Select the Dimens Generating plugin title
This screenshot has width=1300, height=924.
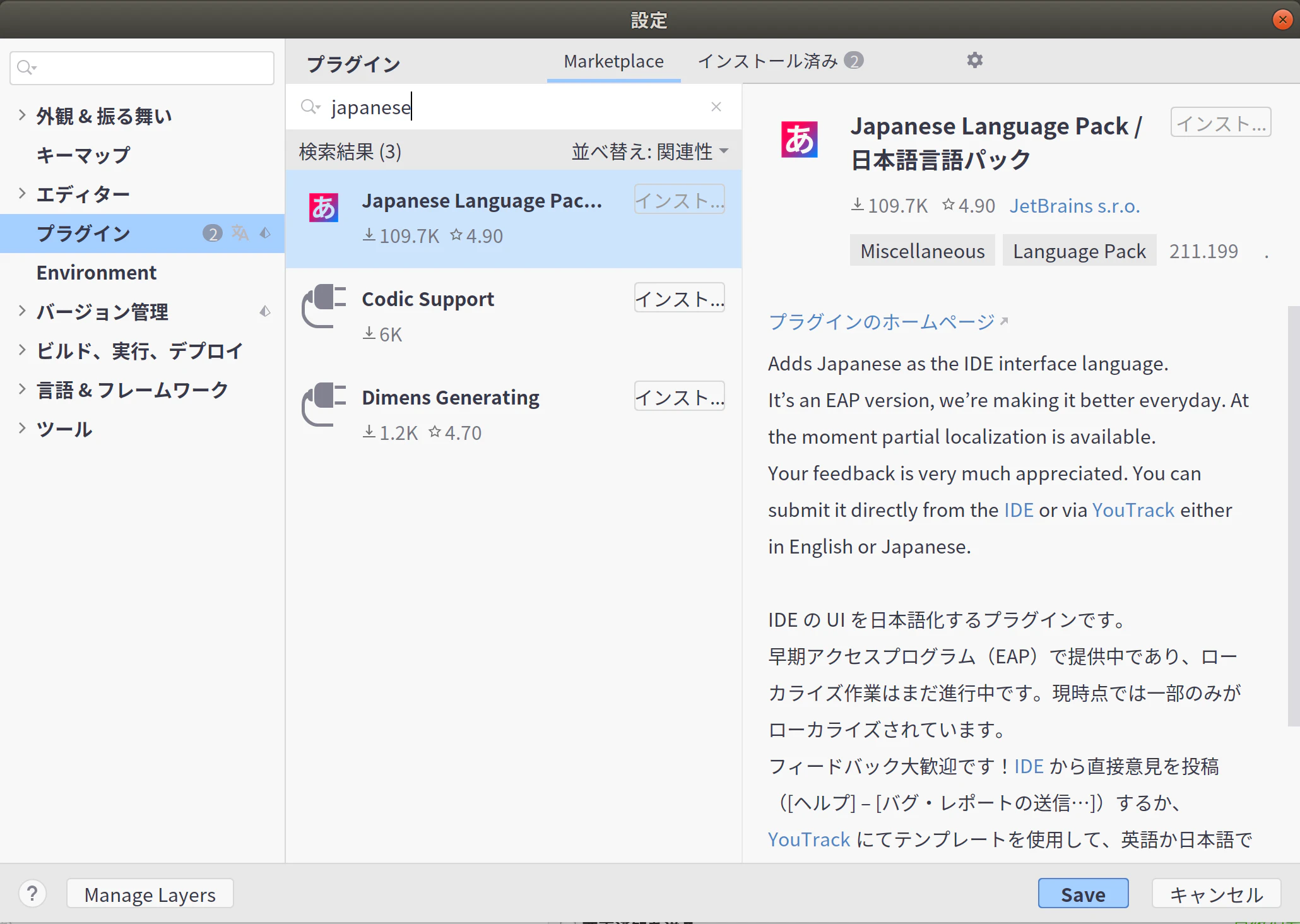(x=451, y=398)
